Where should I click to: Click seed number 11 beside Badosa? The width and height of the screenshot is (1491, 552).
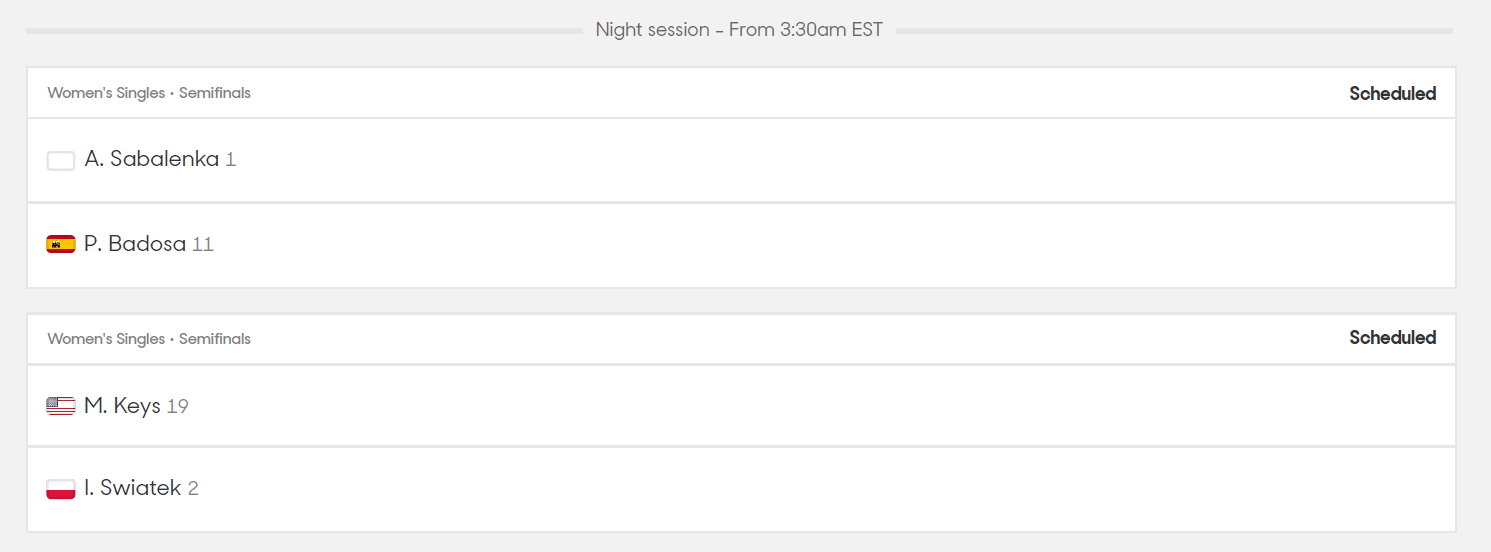coord(203,244)
